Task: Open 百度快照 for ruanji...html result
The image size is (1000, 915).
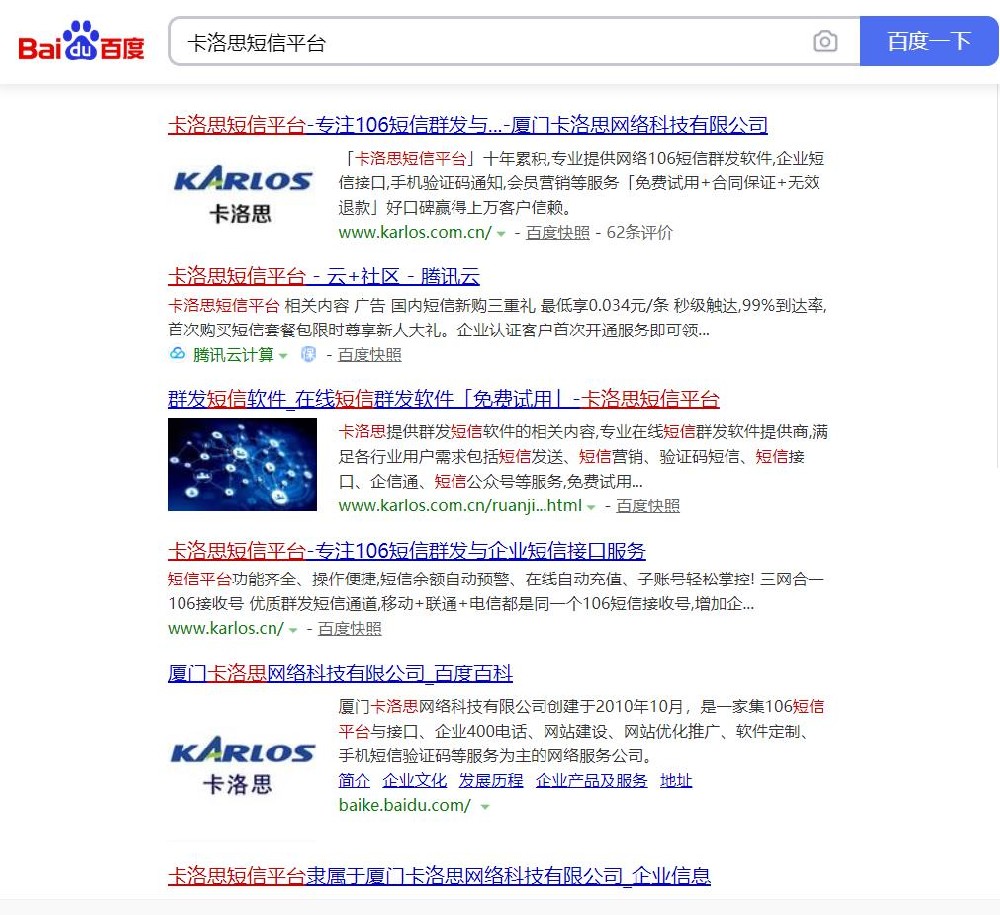Action: tap(647, 506)
